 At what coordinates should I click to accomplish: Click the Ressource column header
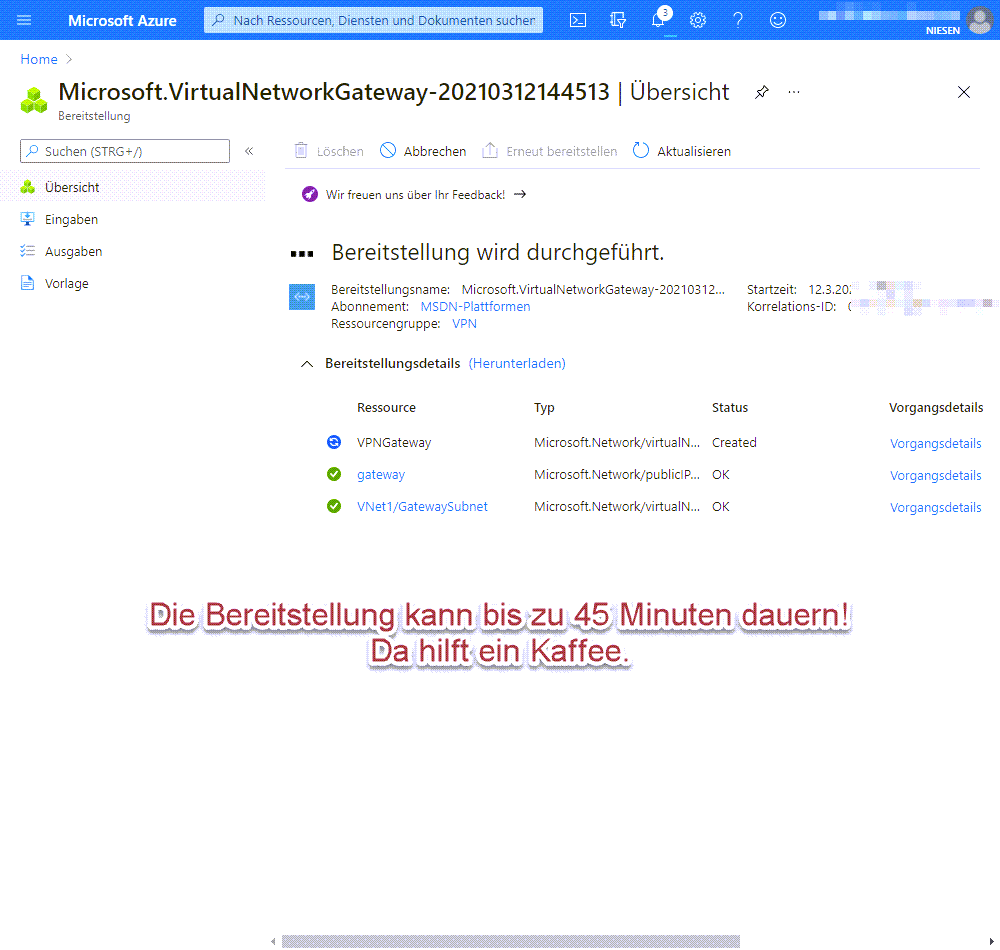(386, 408)
